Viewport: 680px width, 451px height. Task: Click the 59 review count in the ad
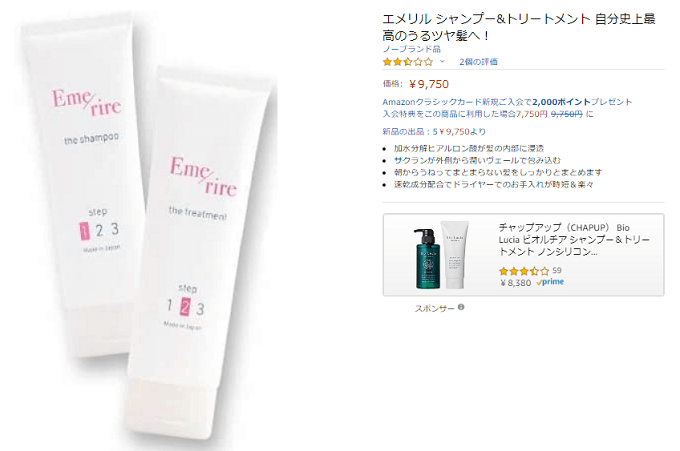pyautogui.click(x=557, y=271)
